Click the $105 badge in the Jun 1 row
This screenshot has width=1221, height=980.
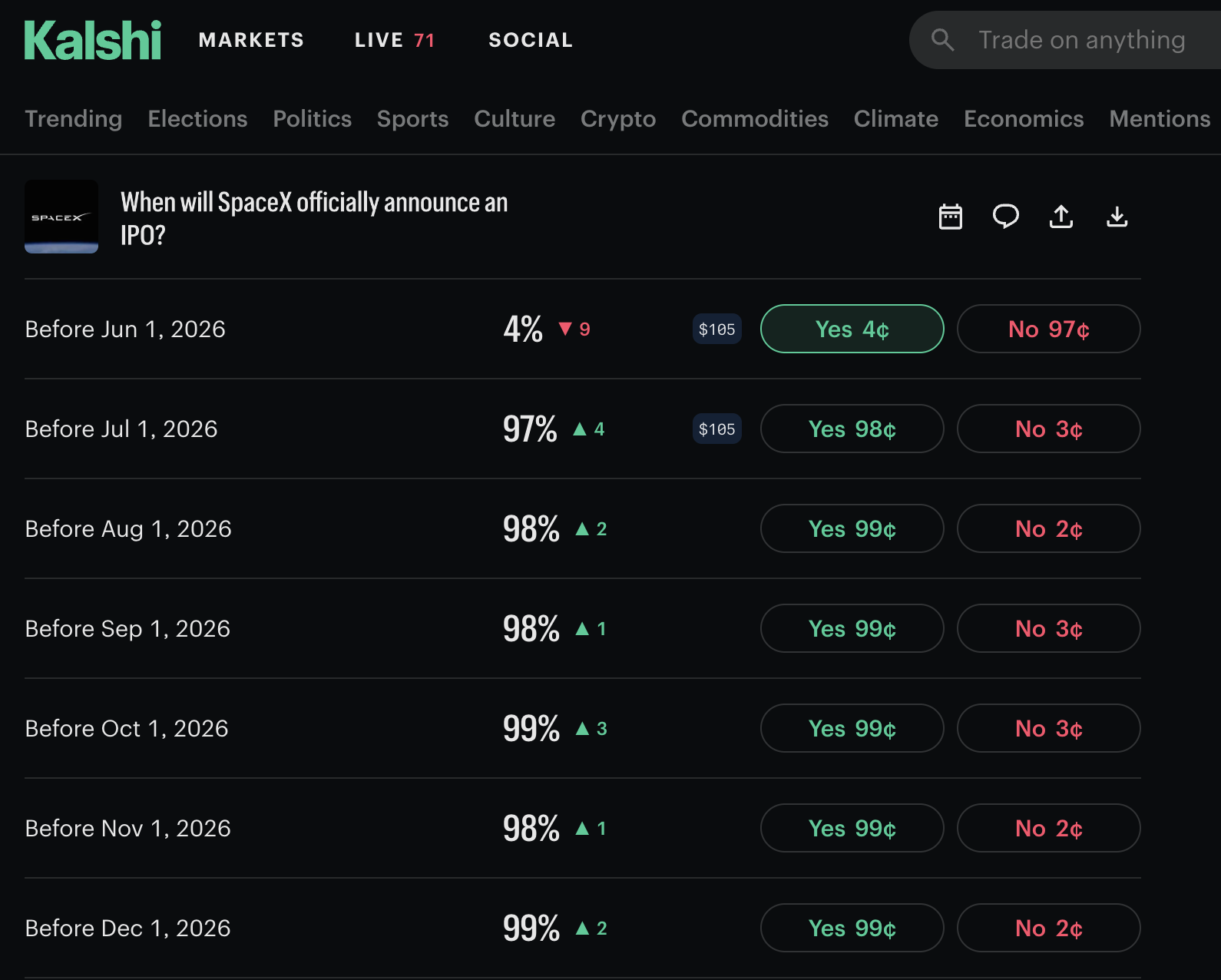click(x=717, y=329)
